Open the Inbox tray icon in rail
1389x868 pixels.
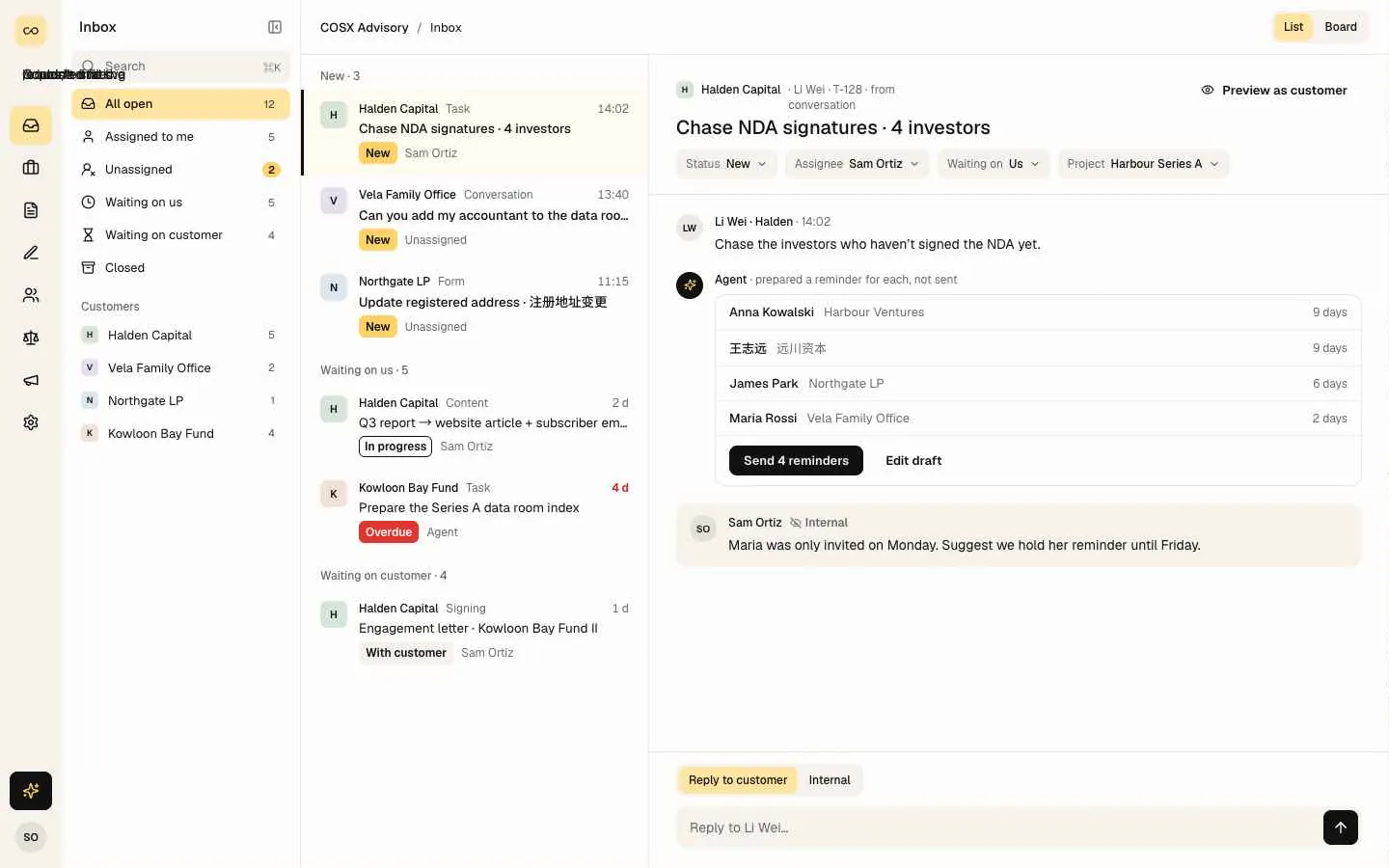click(x=31, y=125)
